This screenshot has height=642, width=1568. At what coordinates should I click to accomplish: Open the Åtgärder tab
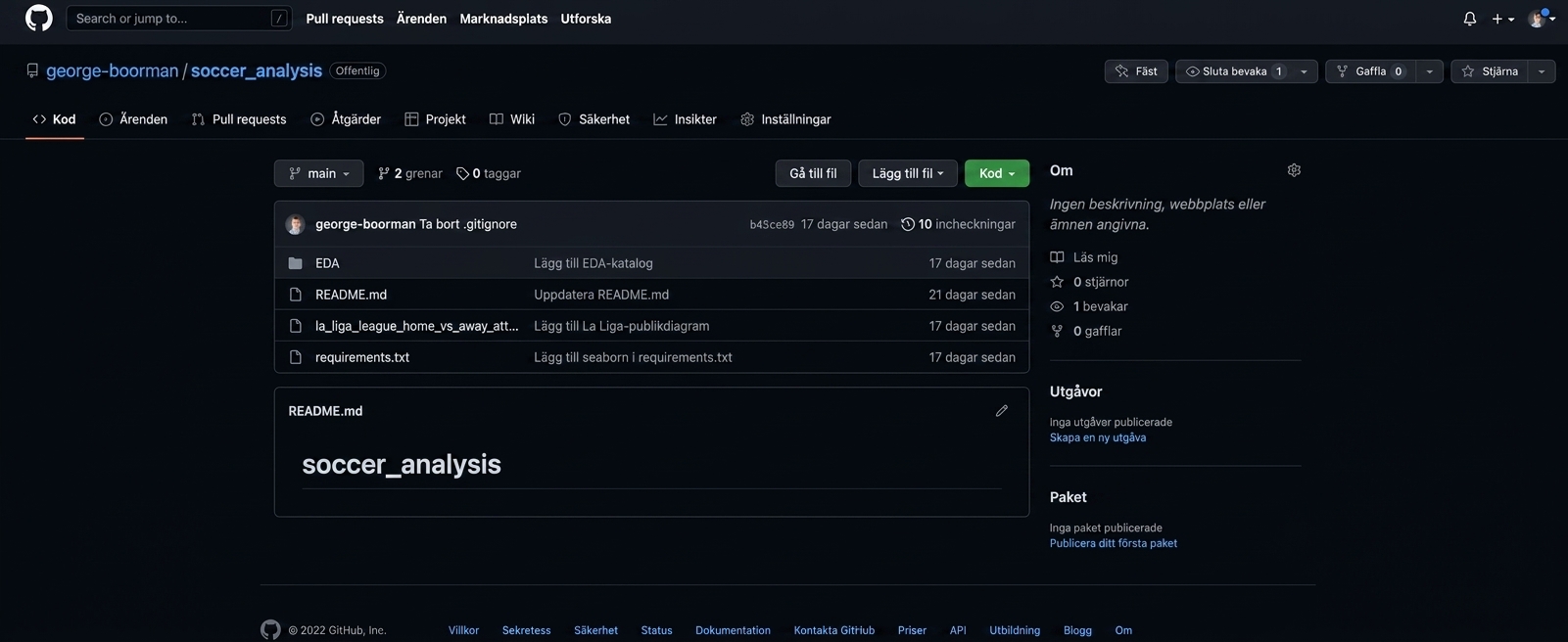(346, 119)
